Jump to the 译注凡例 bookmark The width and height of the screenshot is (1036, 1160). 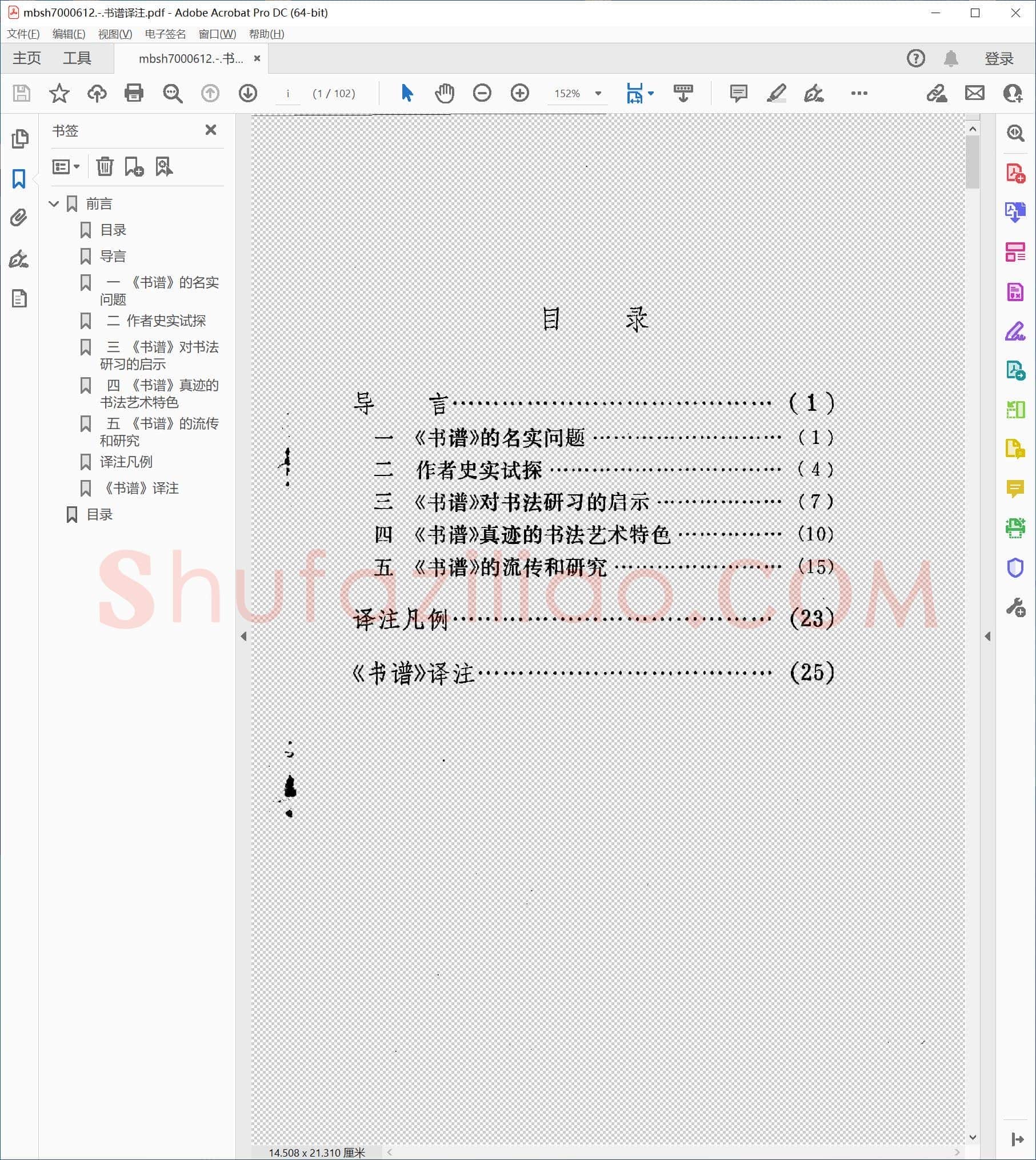(126, 462)
